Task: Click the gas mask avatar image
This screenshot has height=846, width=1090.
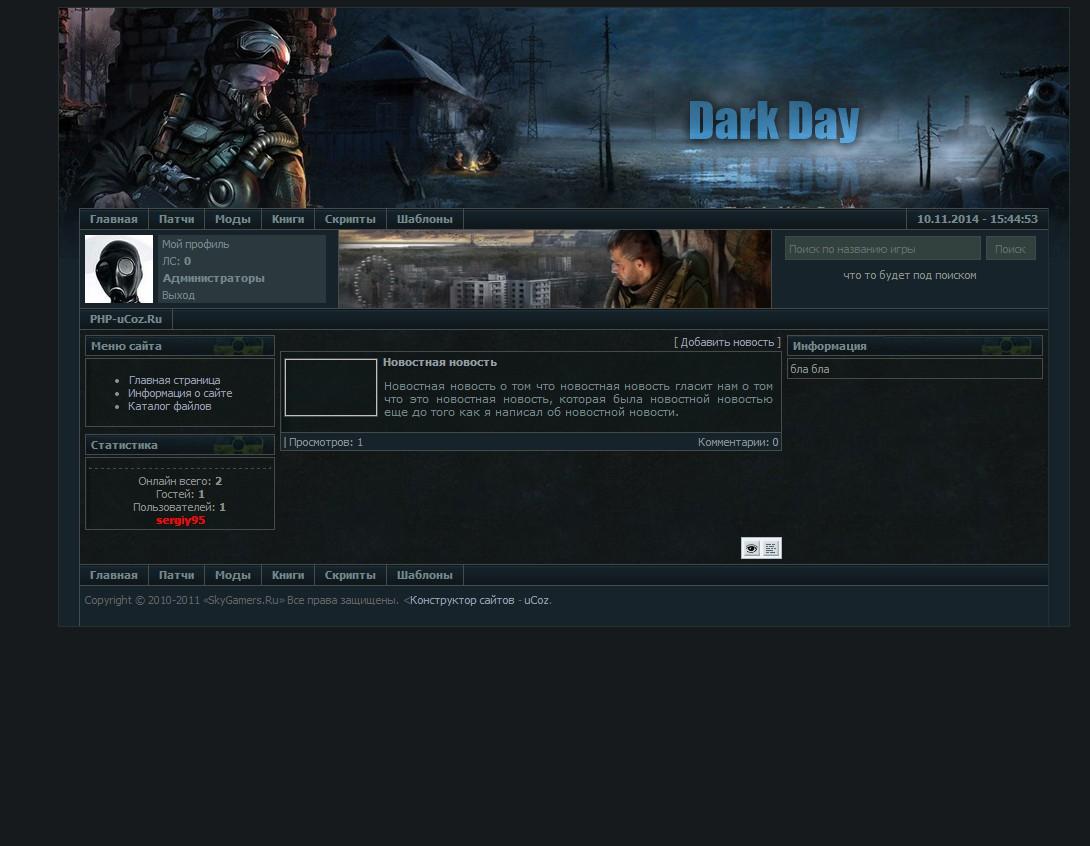Action: tap(119, 269)
